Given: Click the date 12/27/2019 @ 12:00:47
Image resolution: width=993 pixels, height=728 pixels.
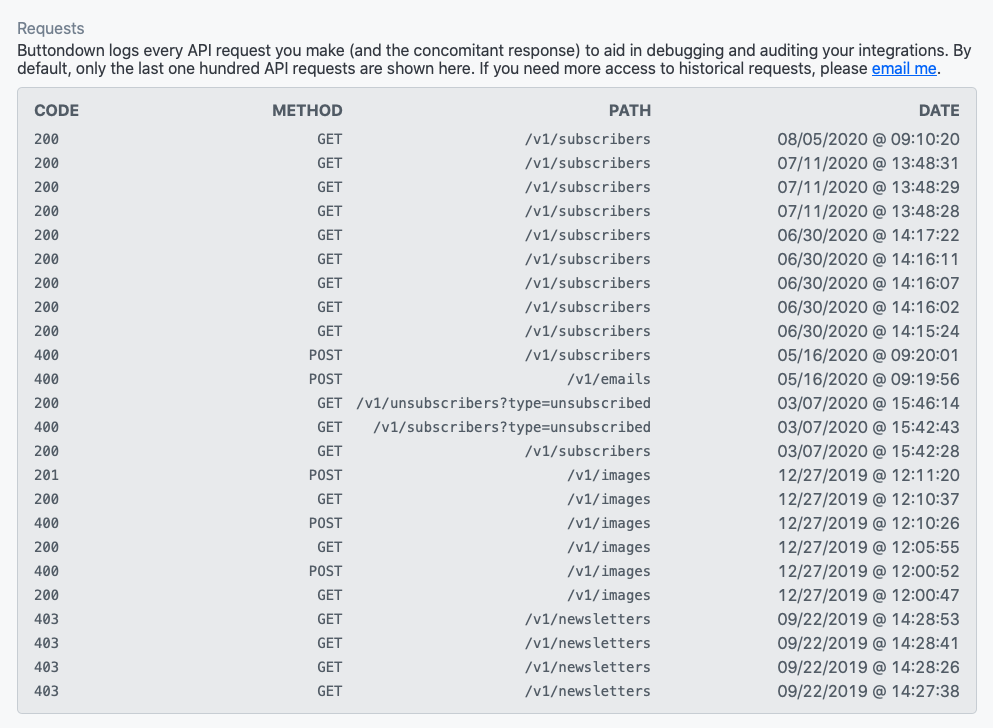Looking at the screenshot, I should 868,595.
